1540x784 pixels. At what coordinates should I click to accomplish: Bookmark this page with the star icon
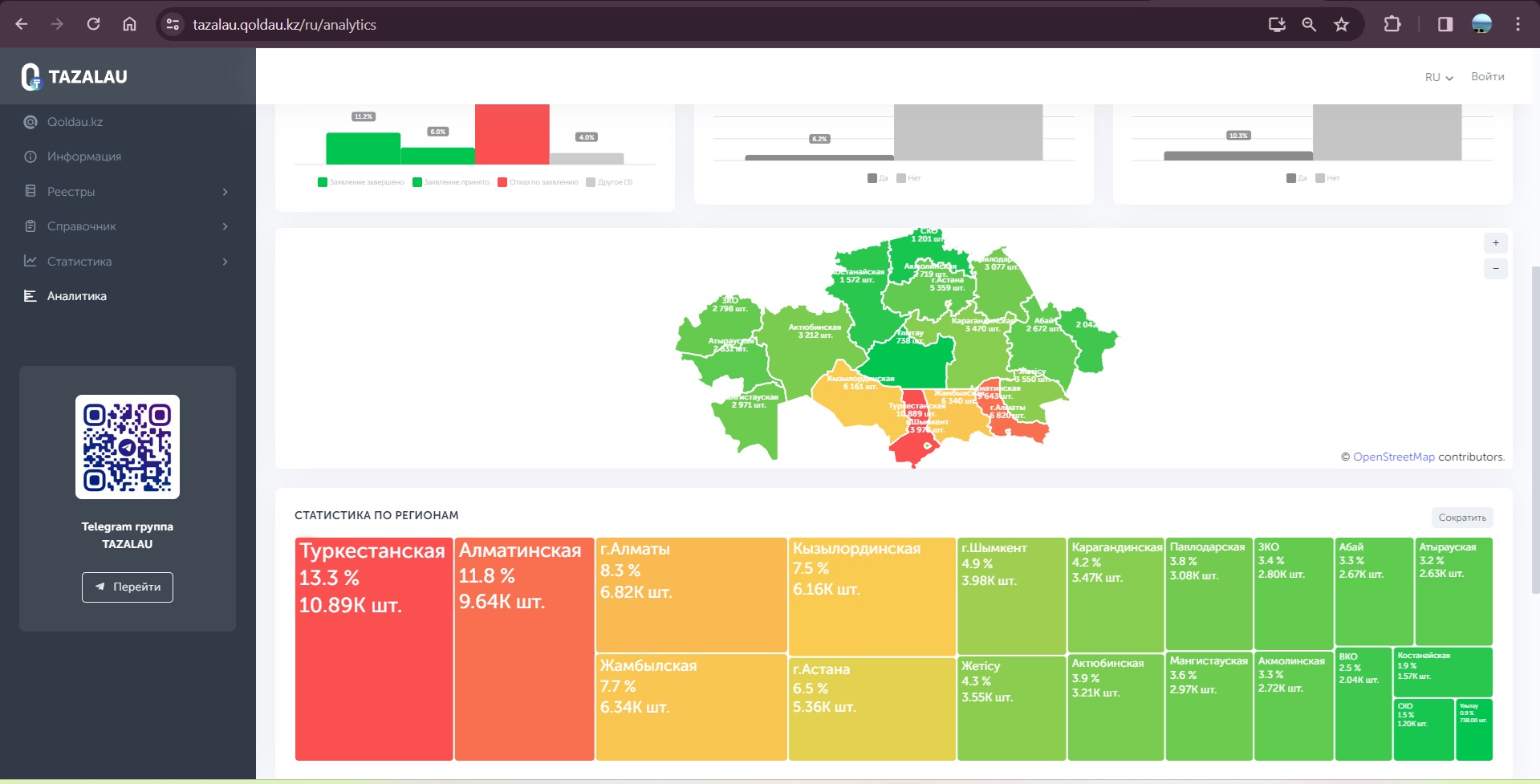(1341, 24)
